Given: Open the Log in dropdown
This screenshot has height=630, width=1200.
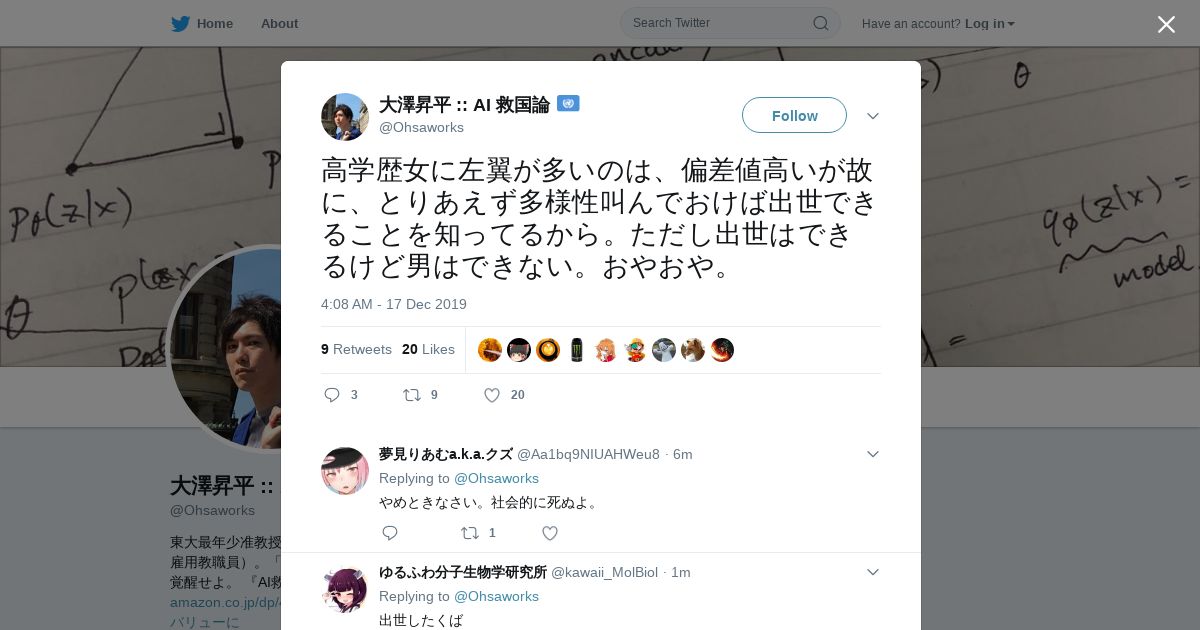Looking at the screenshot, I should pos(989,24).
